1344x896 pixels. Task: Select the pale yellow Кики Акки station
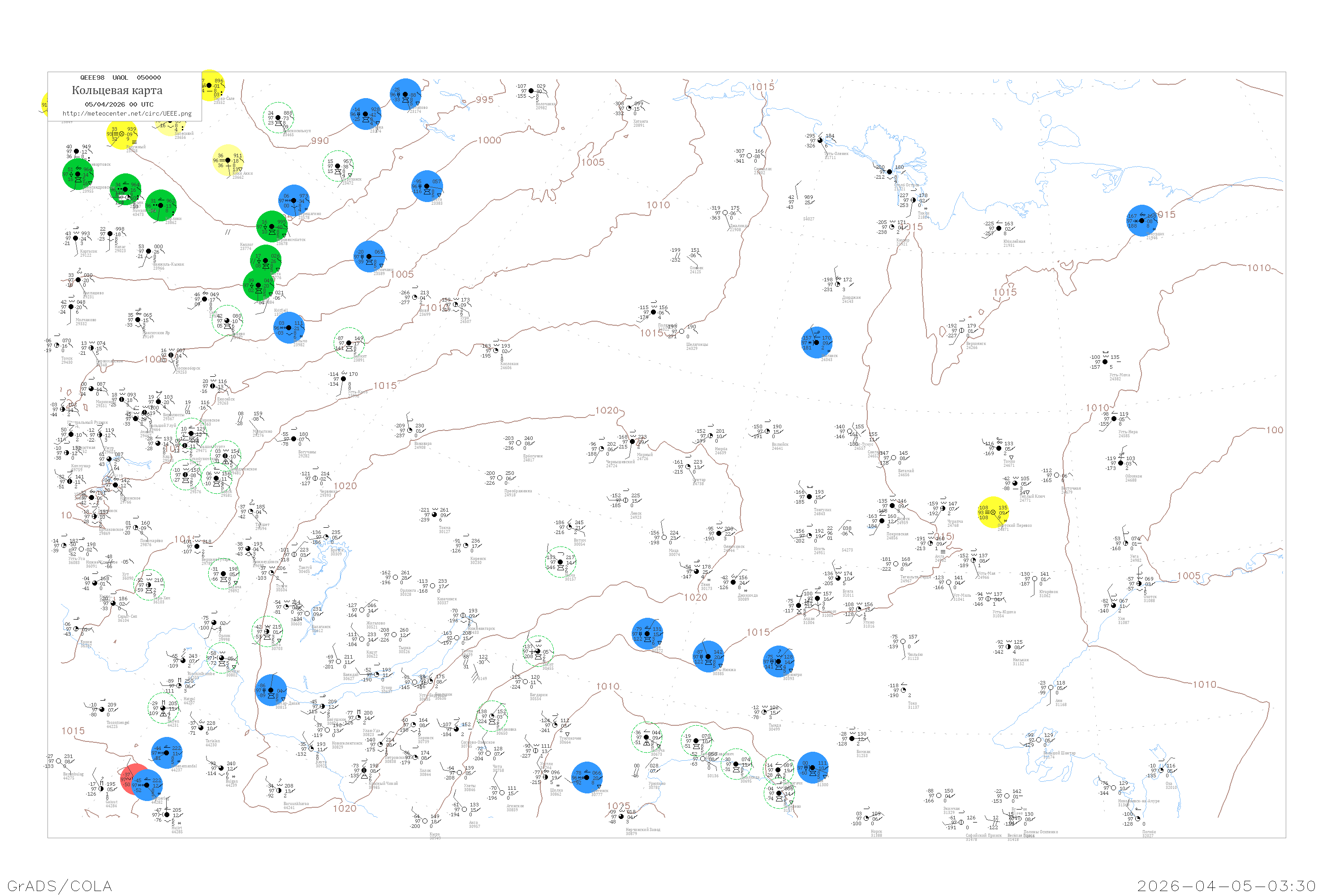tap(228, 160)
